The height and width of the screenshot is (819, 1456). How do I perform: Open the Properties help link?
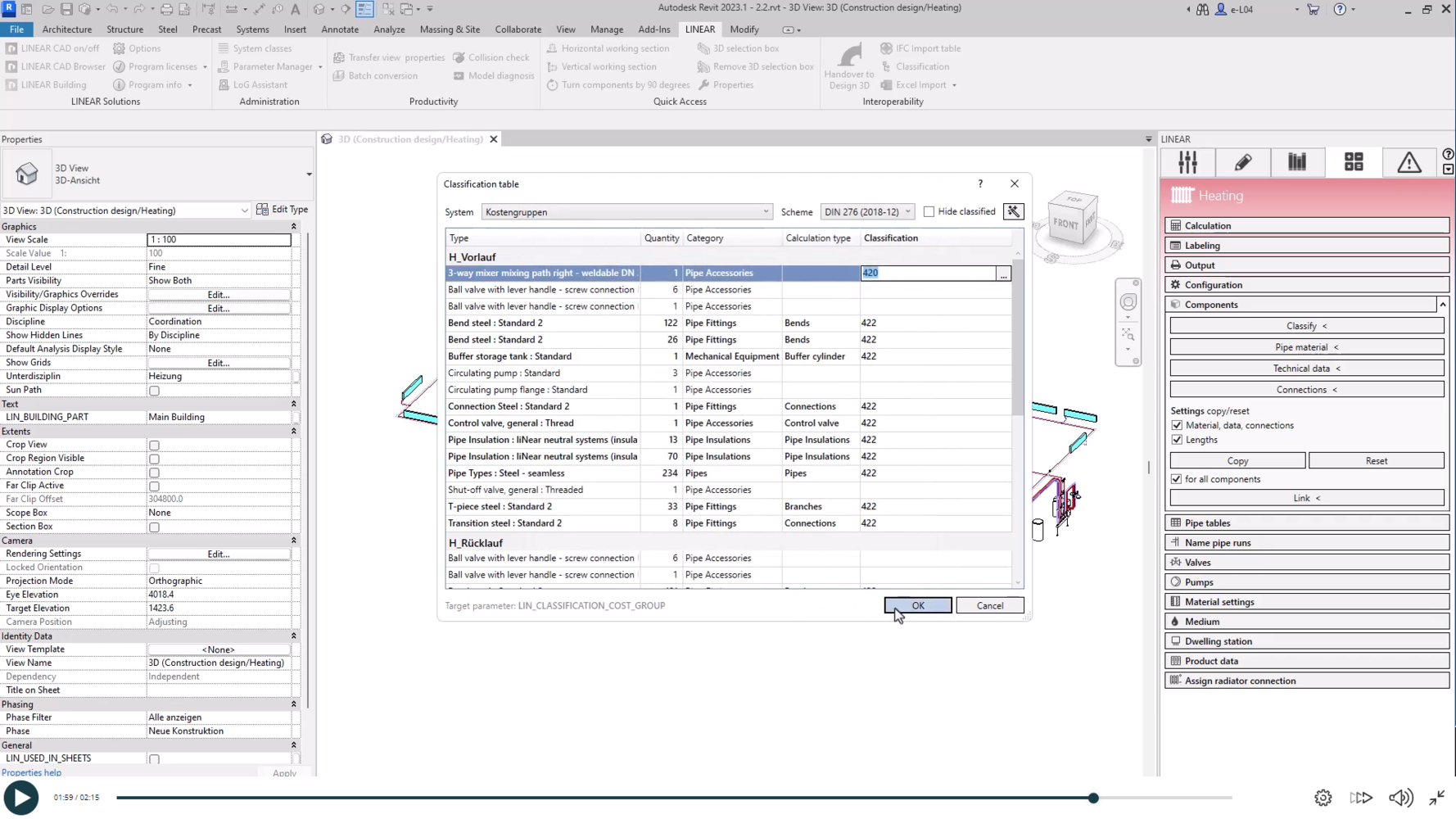(x=31, y=772)
